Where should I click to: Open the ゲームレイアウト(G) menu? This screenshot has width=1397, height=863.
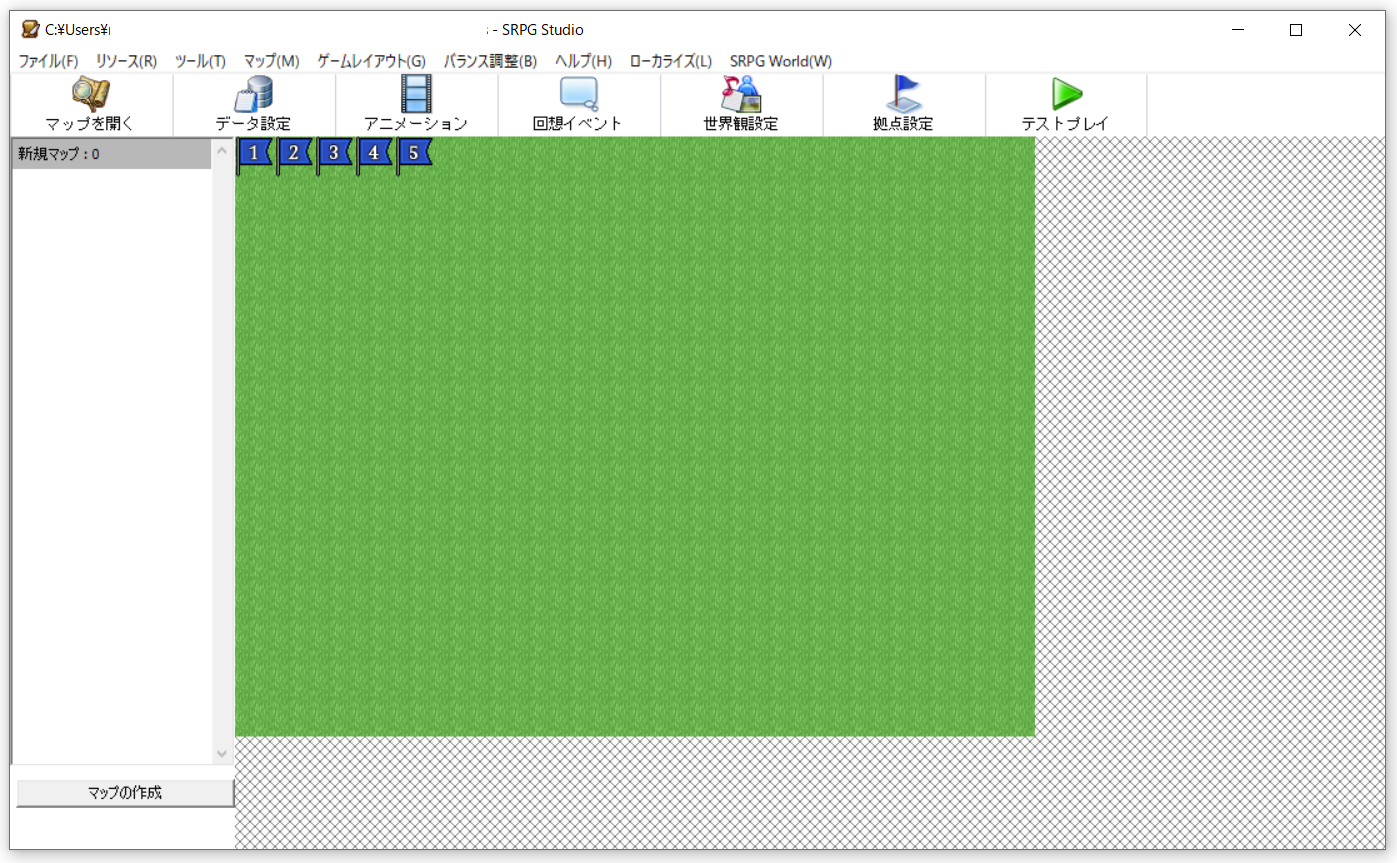371,61
